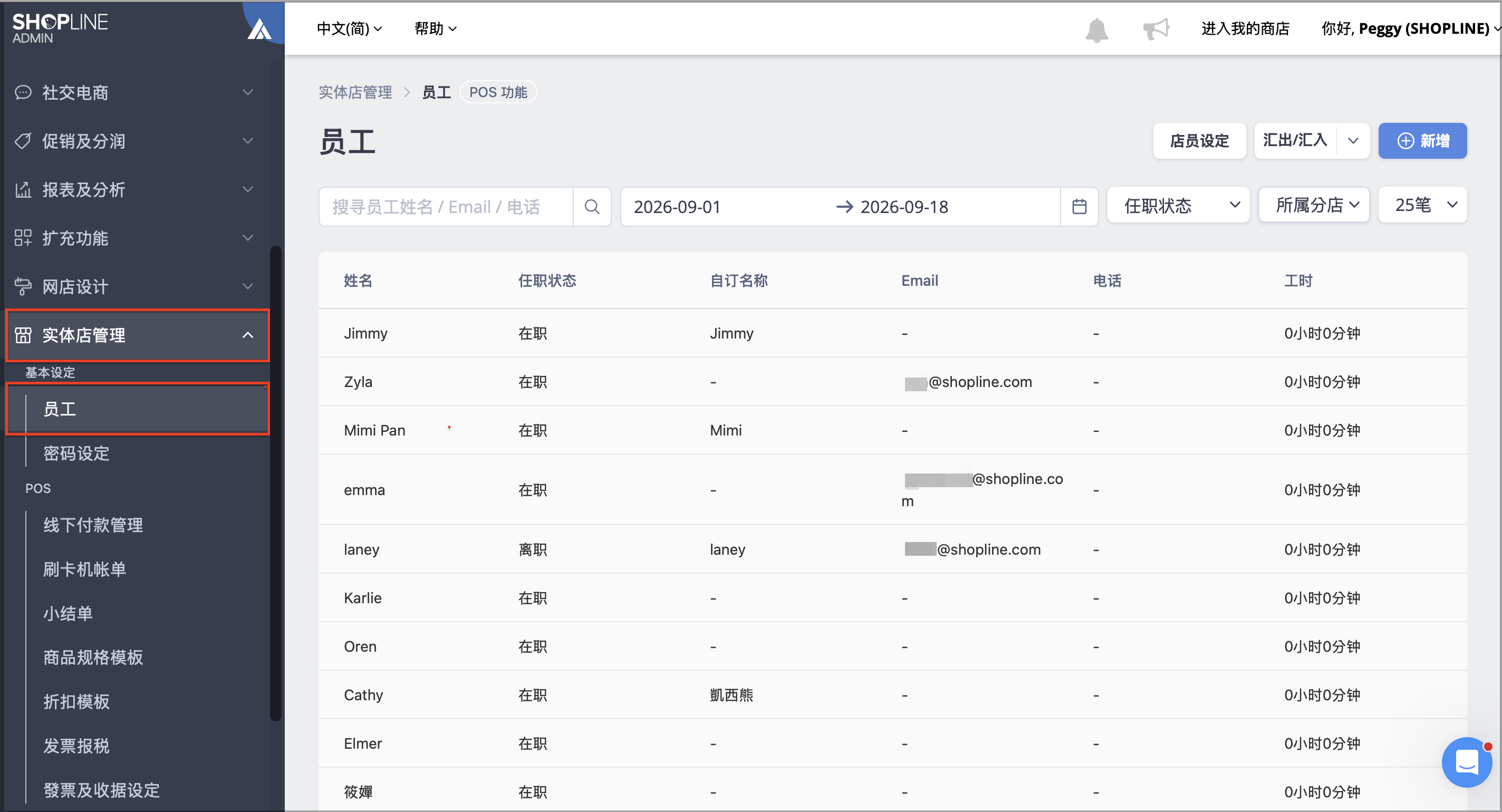Click the triangle logo badge in sidebar
The image size is (1502, 812).
pyautogui.click(x=259, y=28)
